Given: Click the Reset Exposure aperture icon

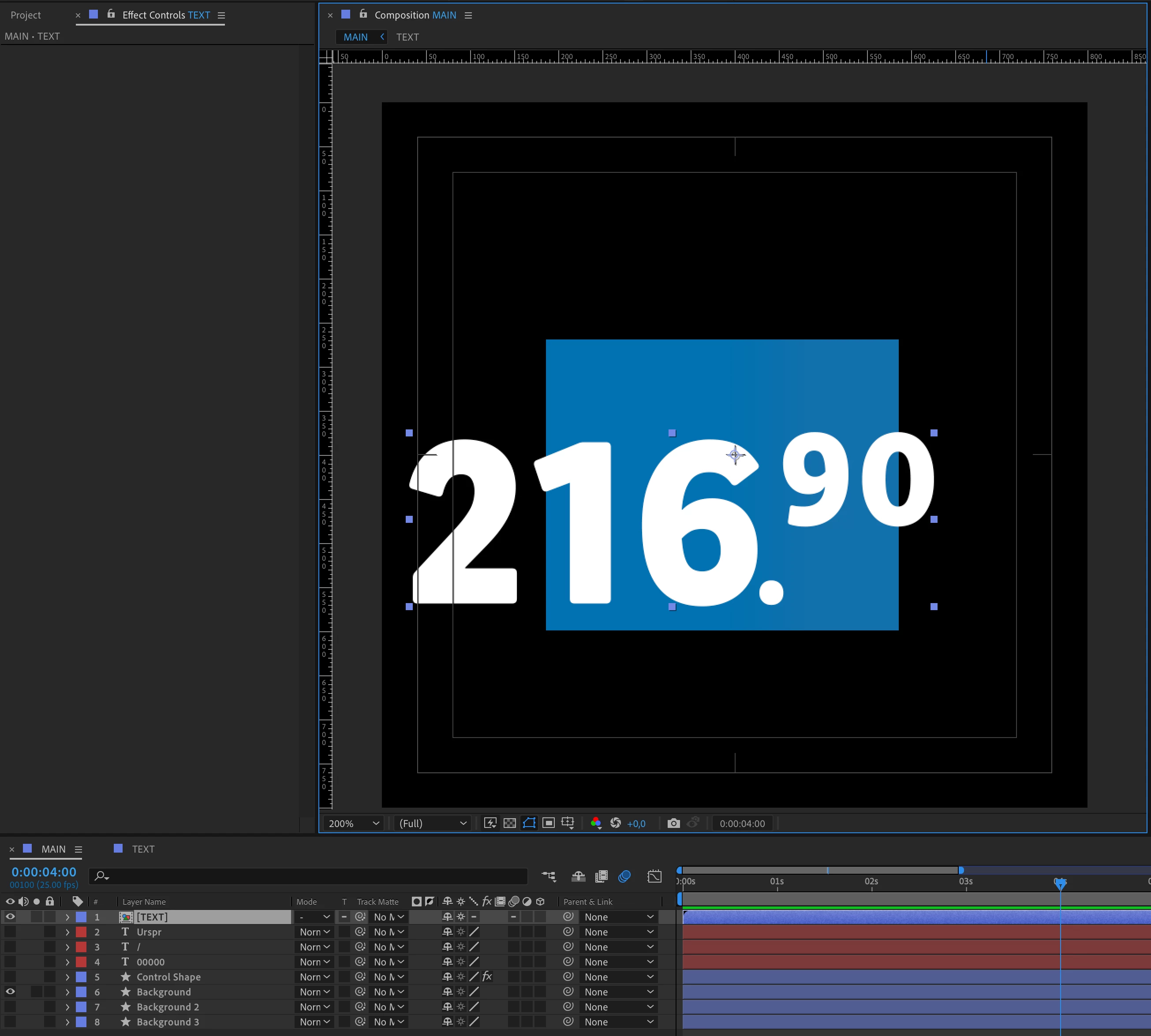Looking at the screenshot, I should tap(616, 823).
